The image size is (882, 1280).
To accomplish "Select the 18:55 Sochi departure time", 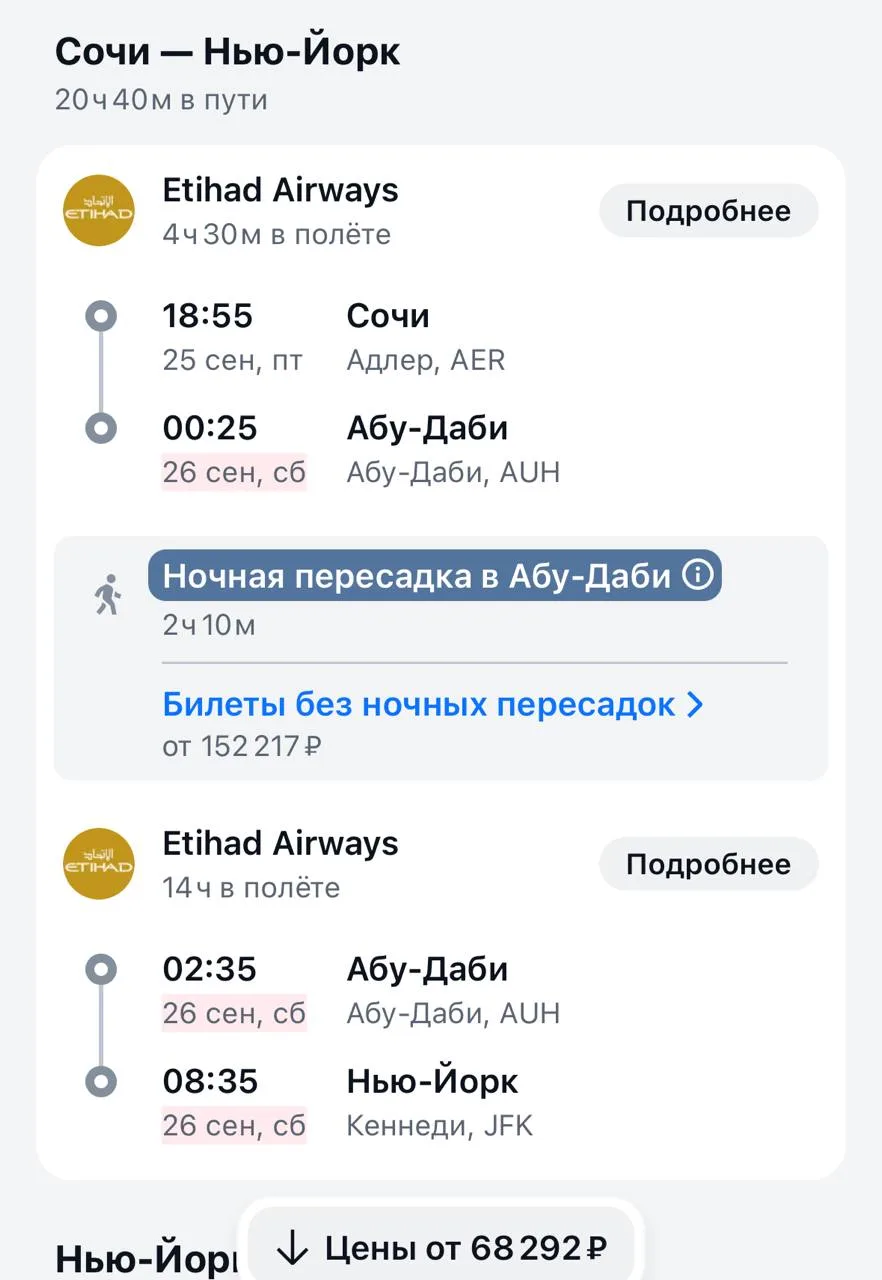I will pyautogui.click(x=208, y=316).
